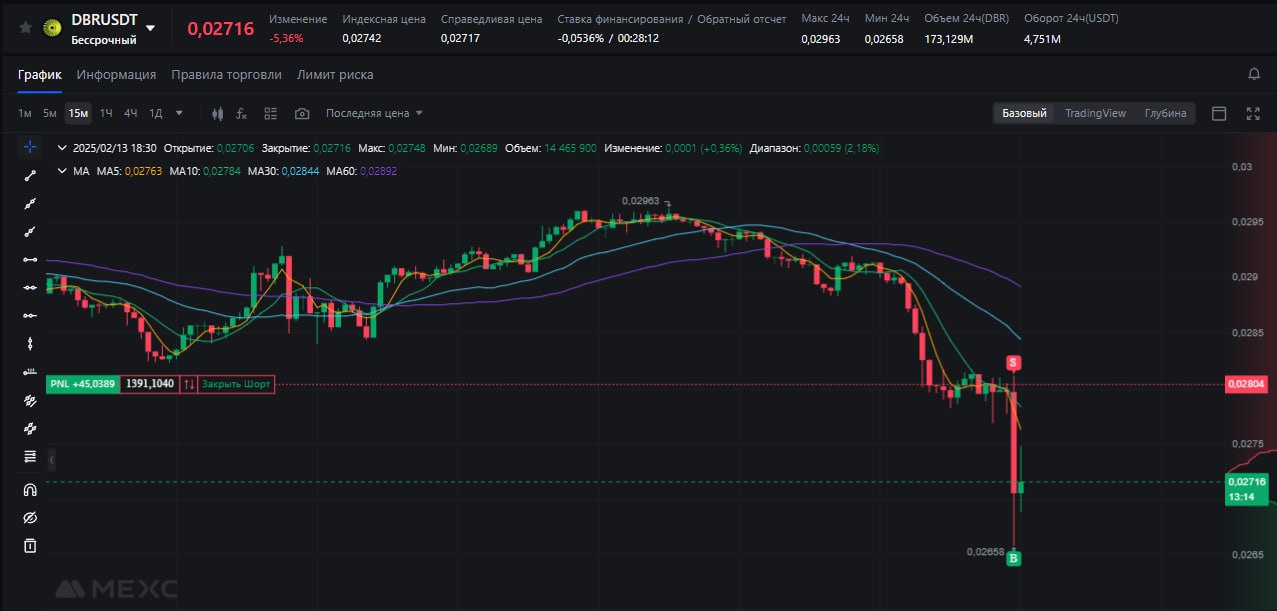Open price alerts bell icon
Screen dimensions: 1277x611
click(1254, 74)
